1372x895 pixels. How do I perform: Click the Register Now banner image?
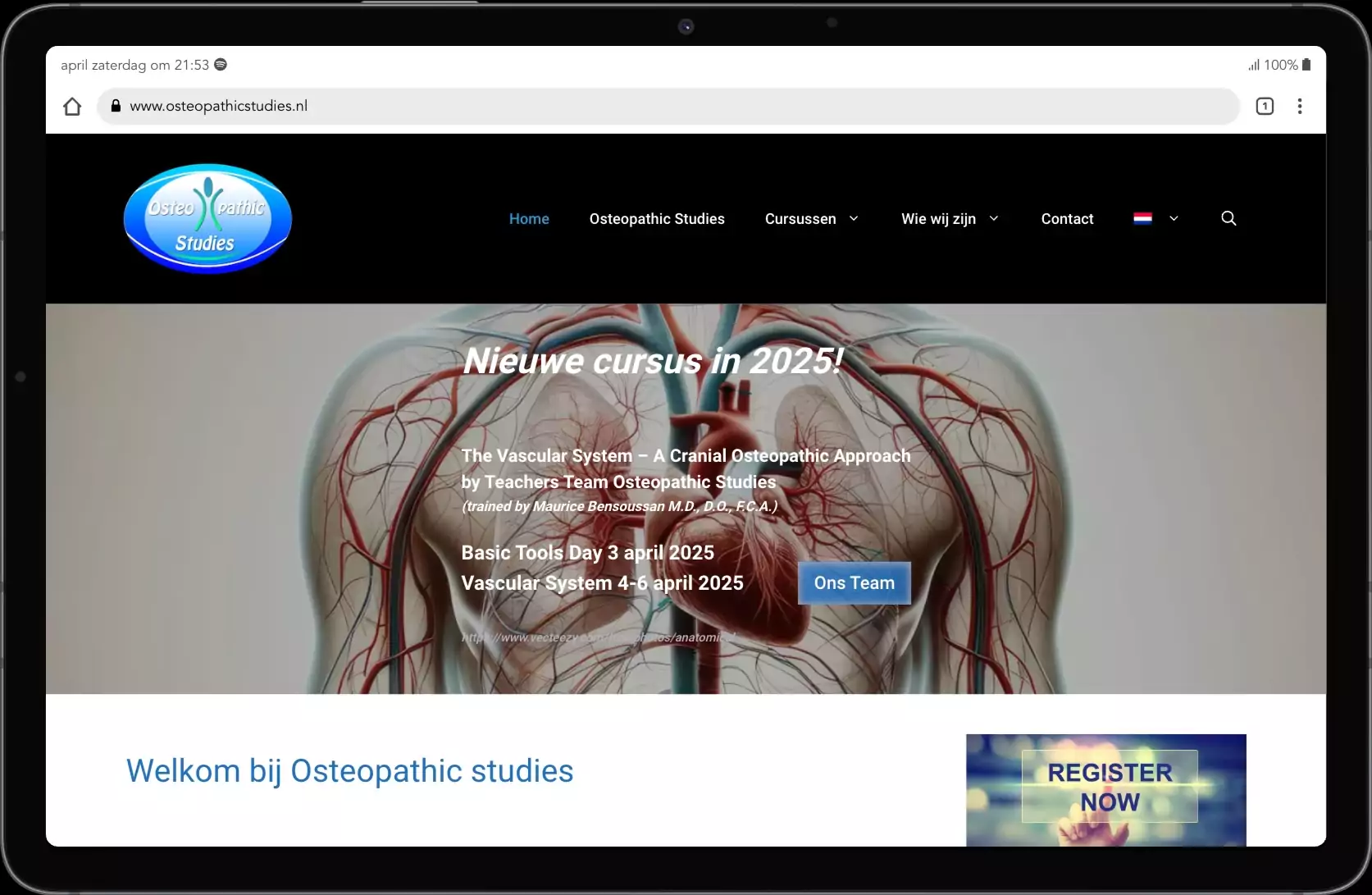point(1105,788)
